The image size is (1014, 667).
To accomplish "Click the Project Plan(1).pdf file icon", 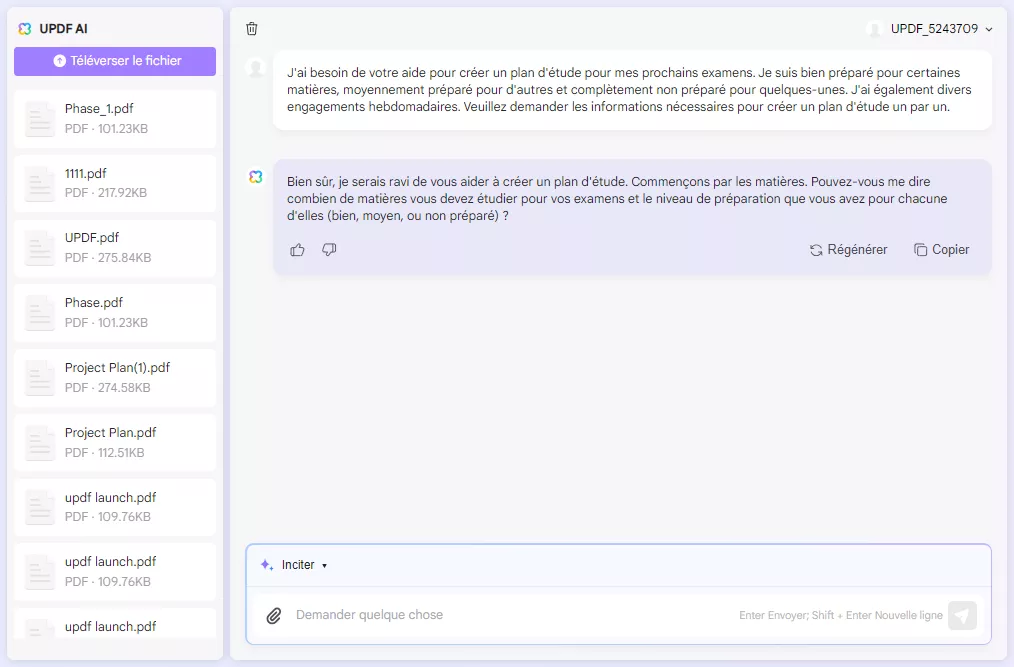I will pos(39,378).
